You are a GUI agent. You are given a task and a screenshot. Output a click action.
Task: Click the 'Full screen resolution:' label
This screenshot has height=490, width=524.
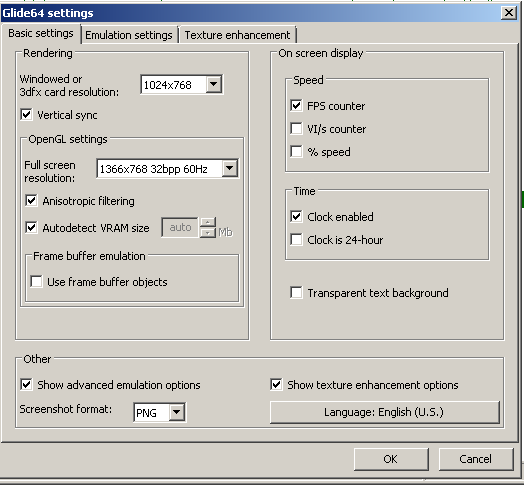pyautogui.click(x=50, y=171)
